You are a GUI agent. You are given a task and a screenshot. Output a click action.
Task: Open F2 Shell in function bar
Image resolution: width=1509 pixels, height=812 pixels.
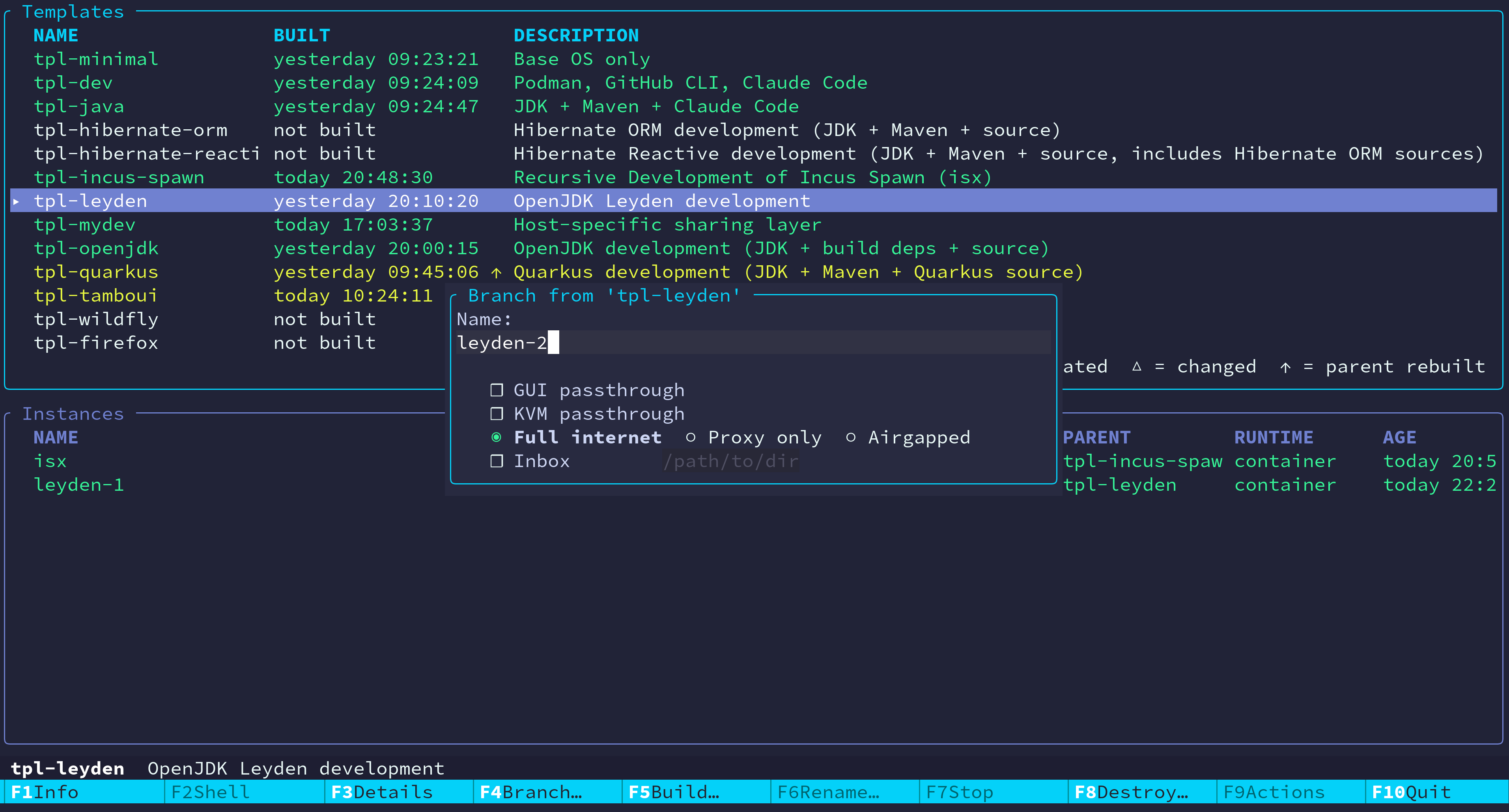244,792
